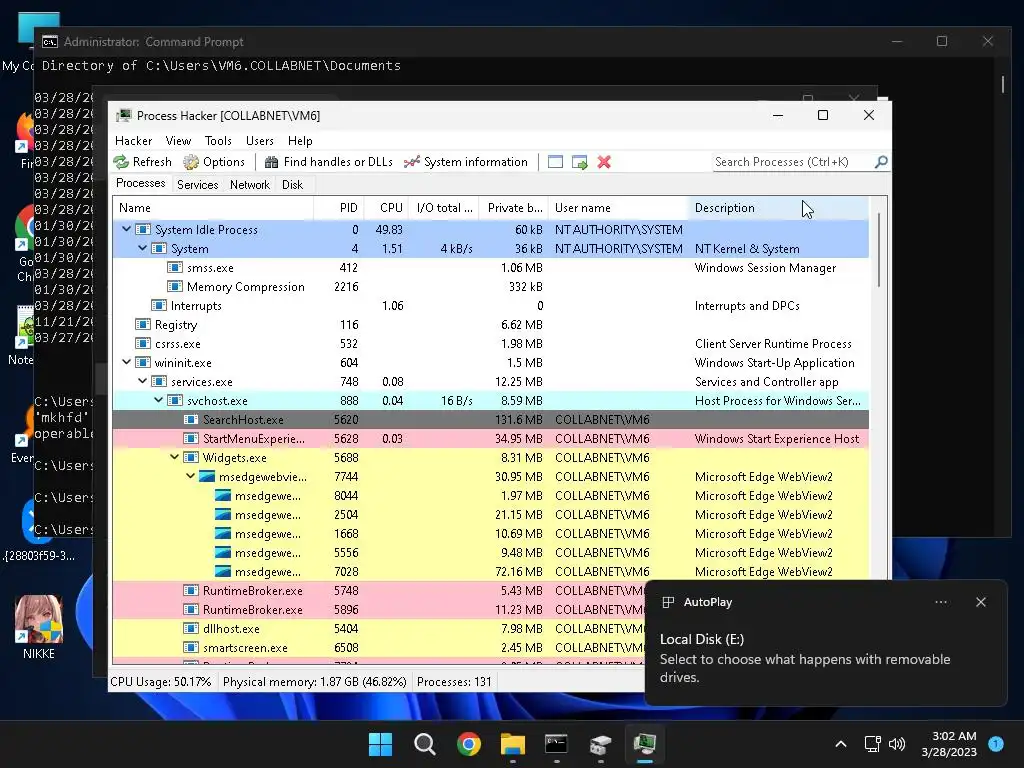1024x768 pixels.
Task: Switch to the Network tab
Action: point(249,185)
